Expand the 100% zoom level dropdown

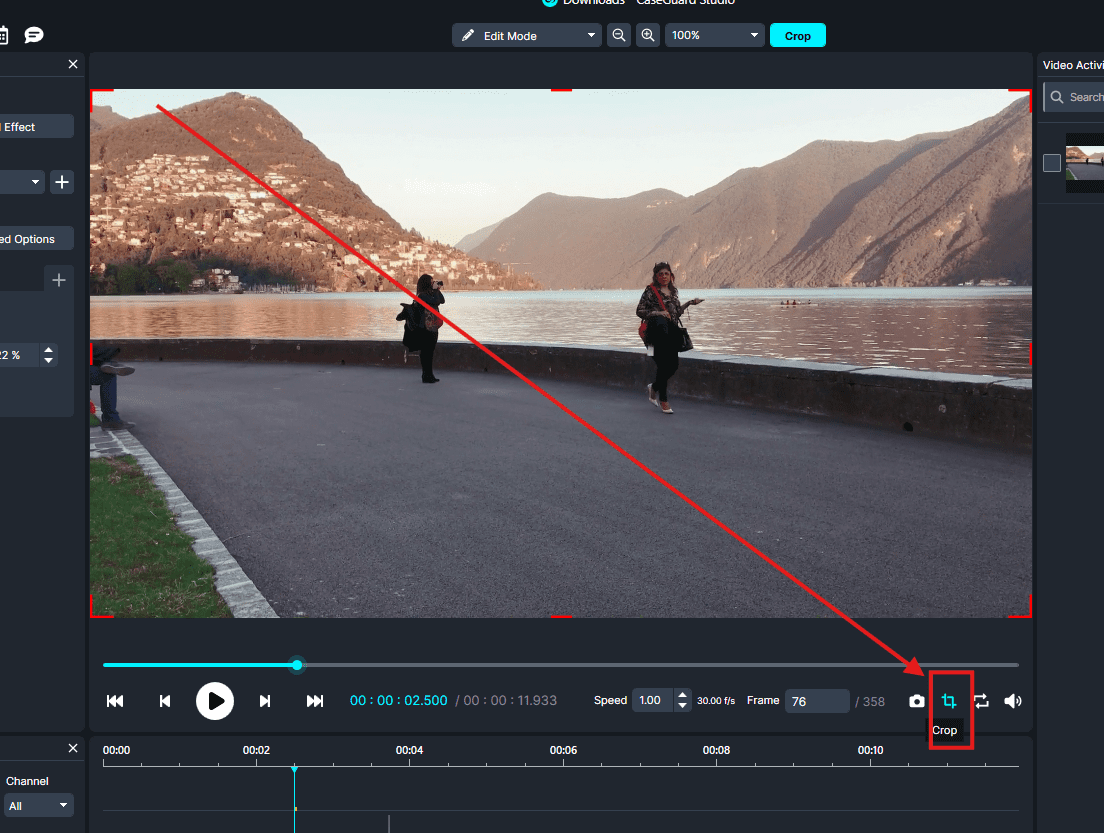tap(714, 35)
